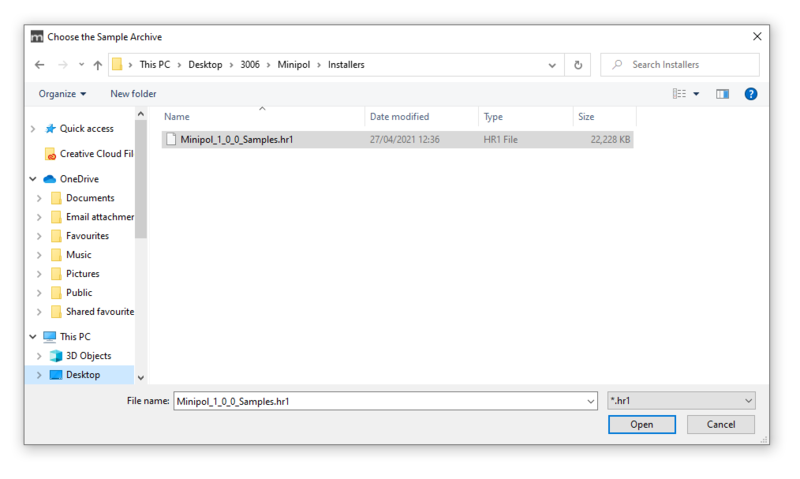Collapse the OneDrive tree node

click(x=33, y=179)
